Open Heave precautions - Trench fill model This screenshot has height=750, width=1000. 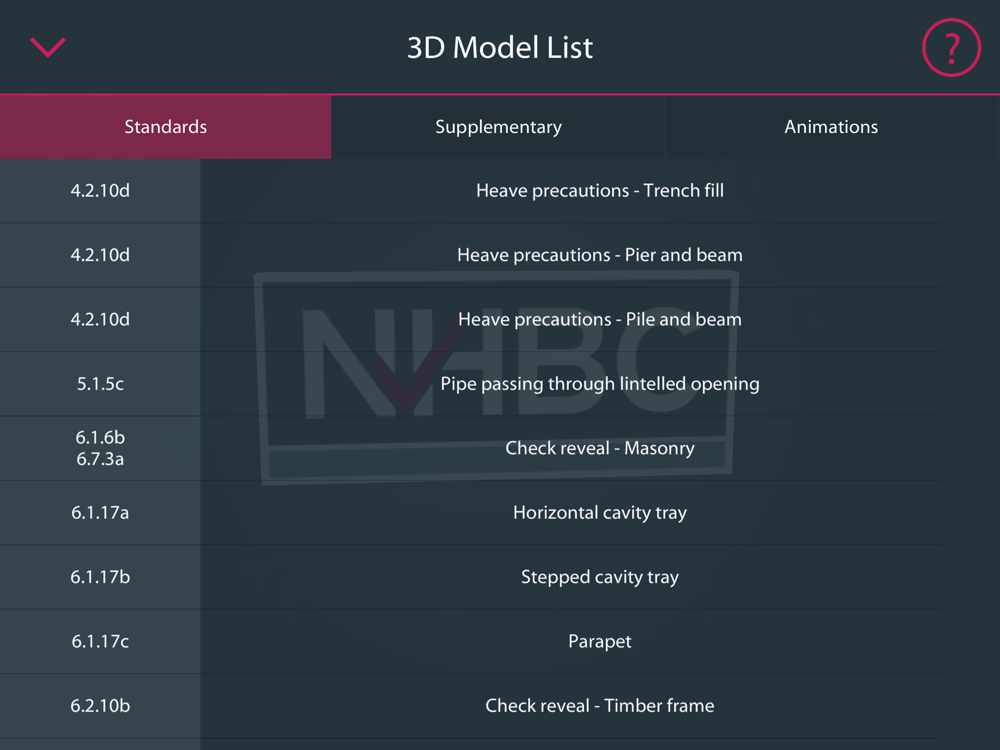click(600, 190)
